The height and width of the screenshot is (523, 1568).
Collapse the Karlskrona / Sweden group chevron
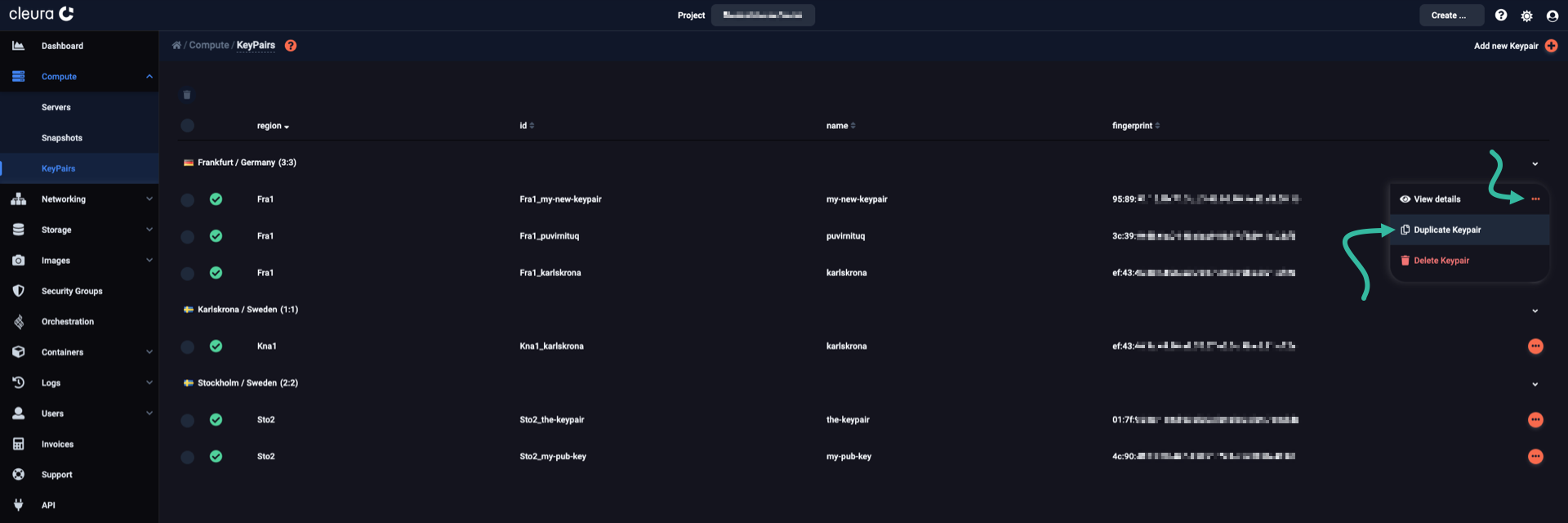(x=1535, y=311)
